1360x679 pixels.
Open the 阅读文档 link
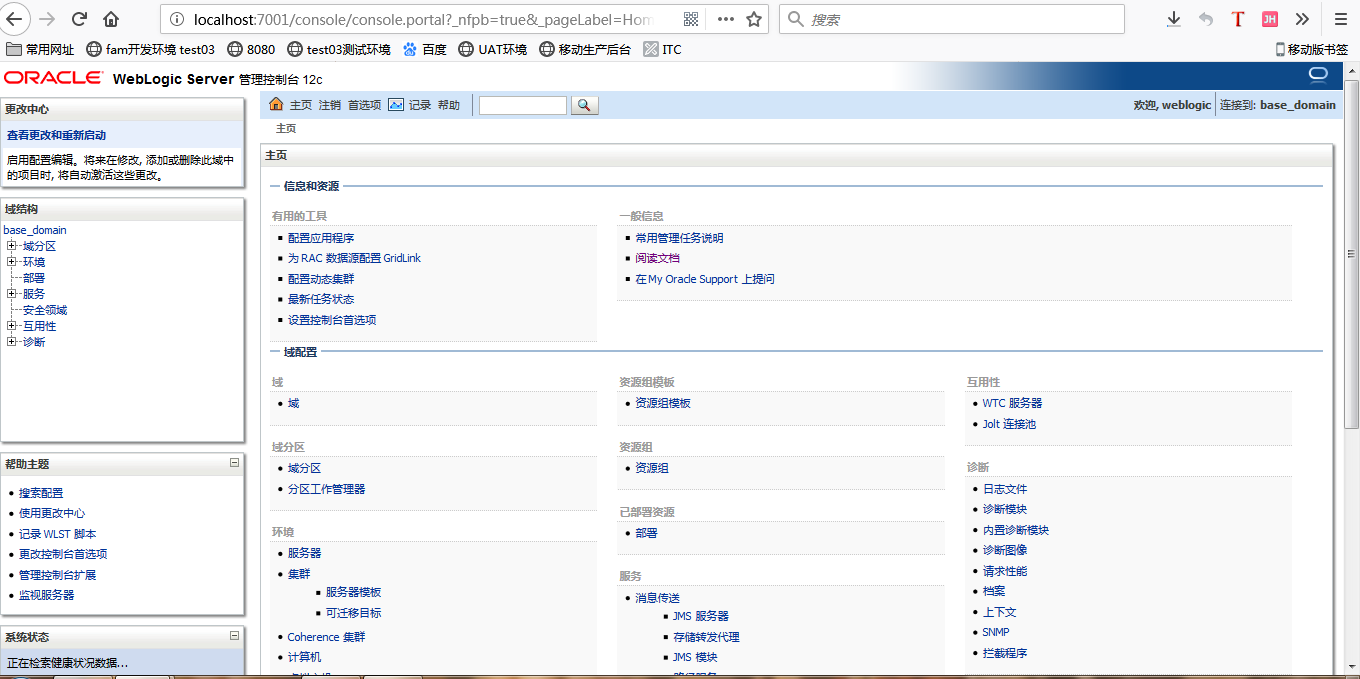[x=657, y=258]
